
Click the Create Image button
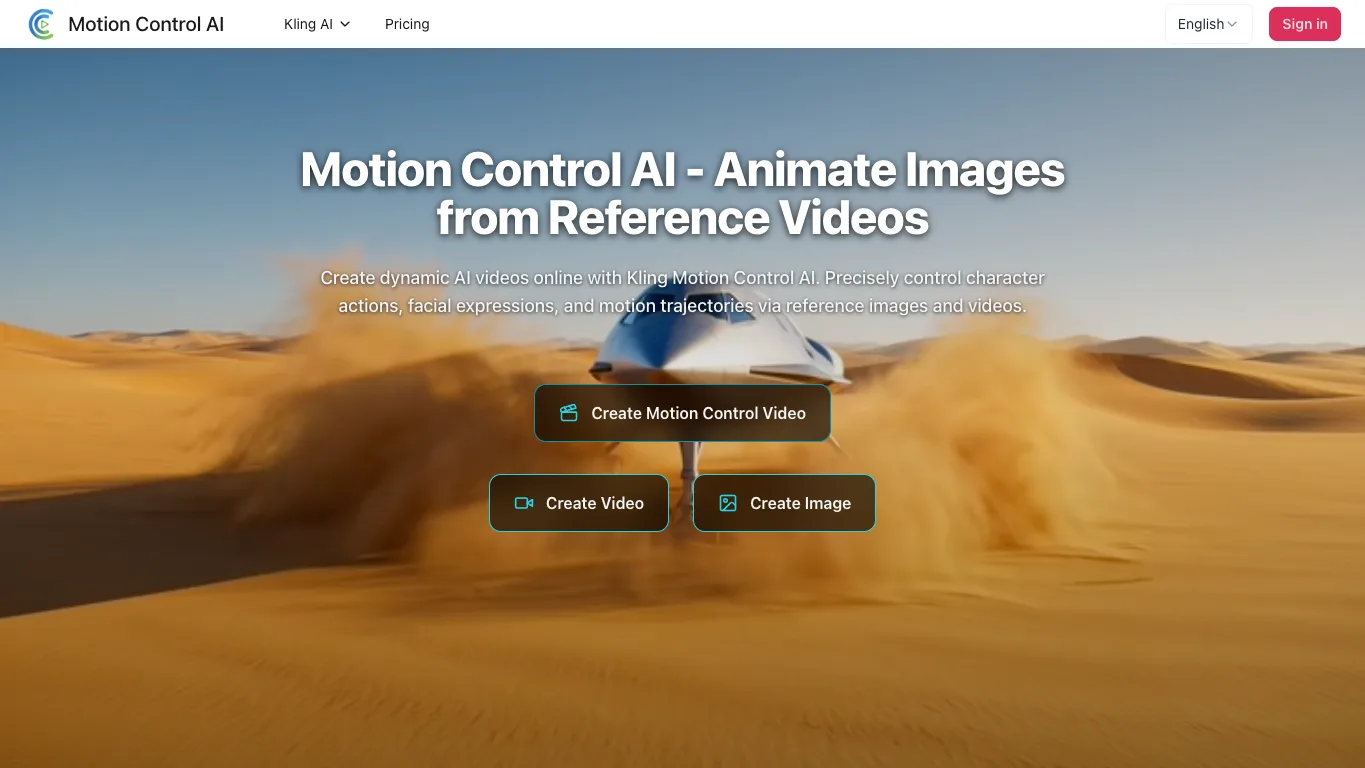[x=784, y=503]
